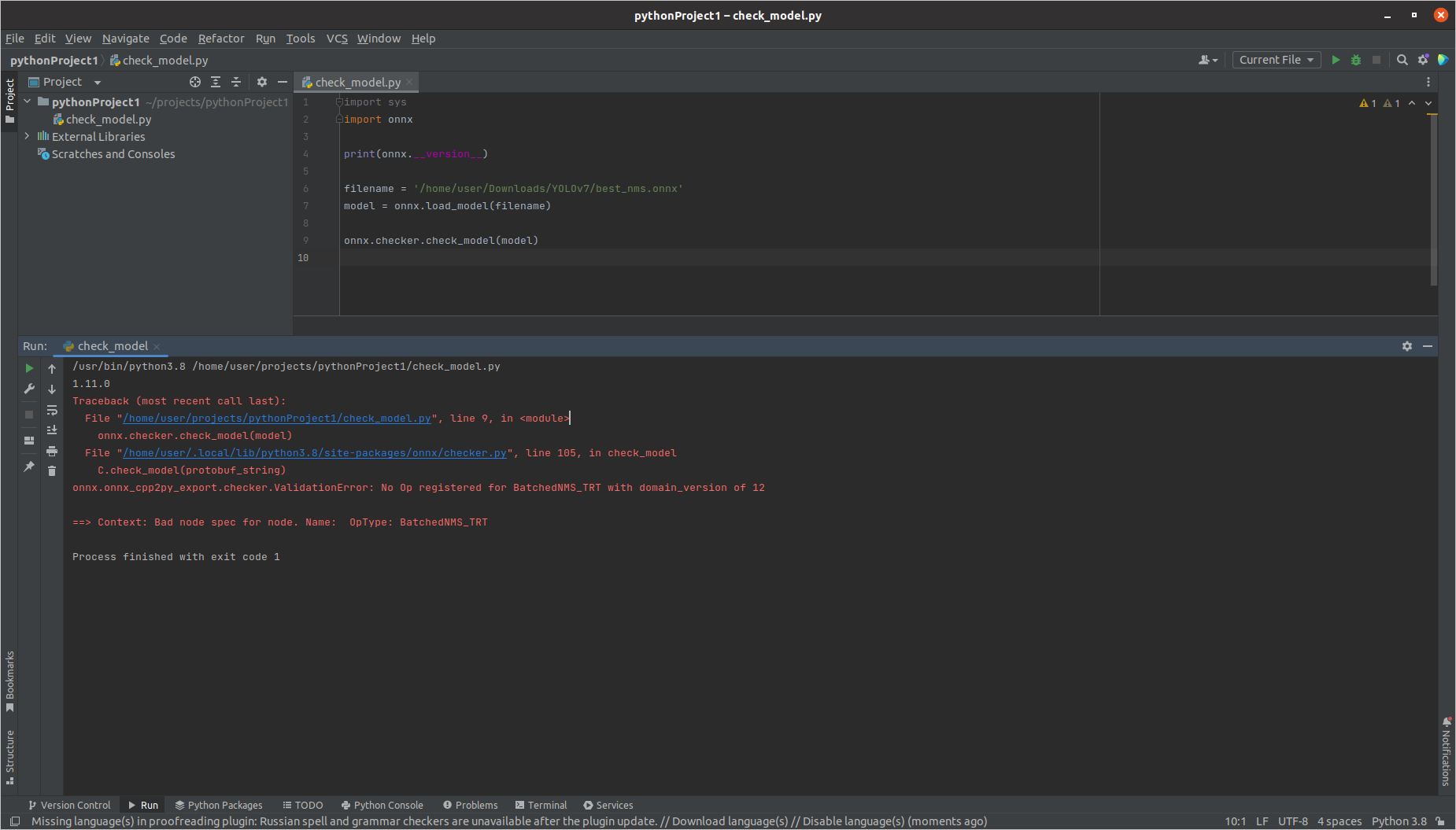Open the check_model.py traceback link
Image resolution: width=1456 pixels, height=830 pixels.
(x=277, y=418)
